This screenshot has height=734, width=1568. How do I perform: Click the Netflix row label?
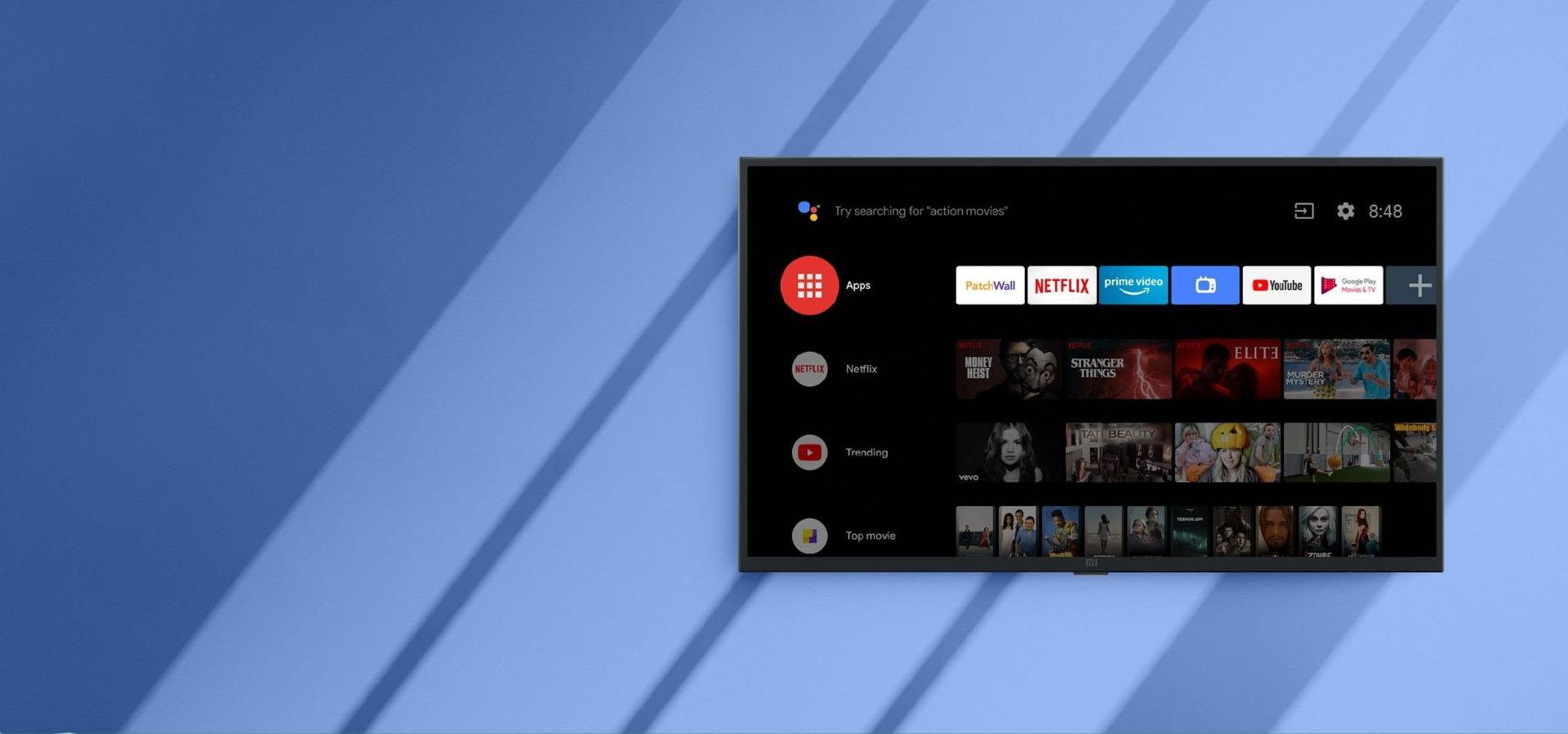tap(862, 369)
